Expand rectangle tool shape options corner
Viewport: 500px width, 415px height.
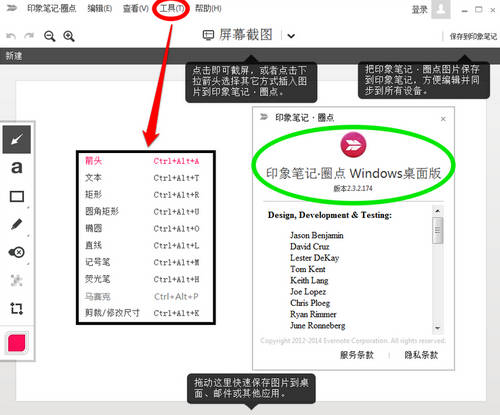(28, 208)
